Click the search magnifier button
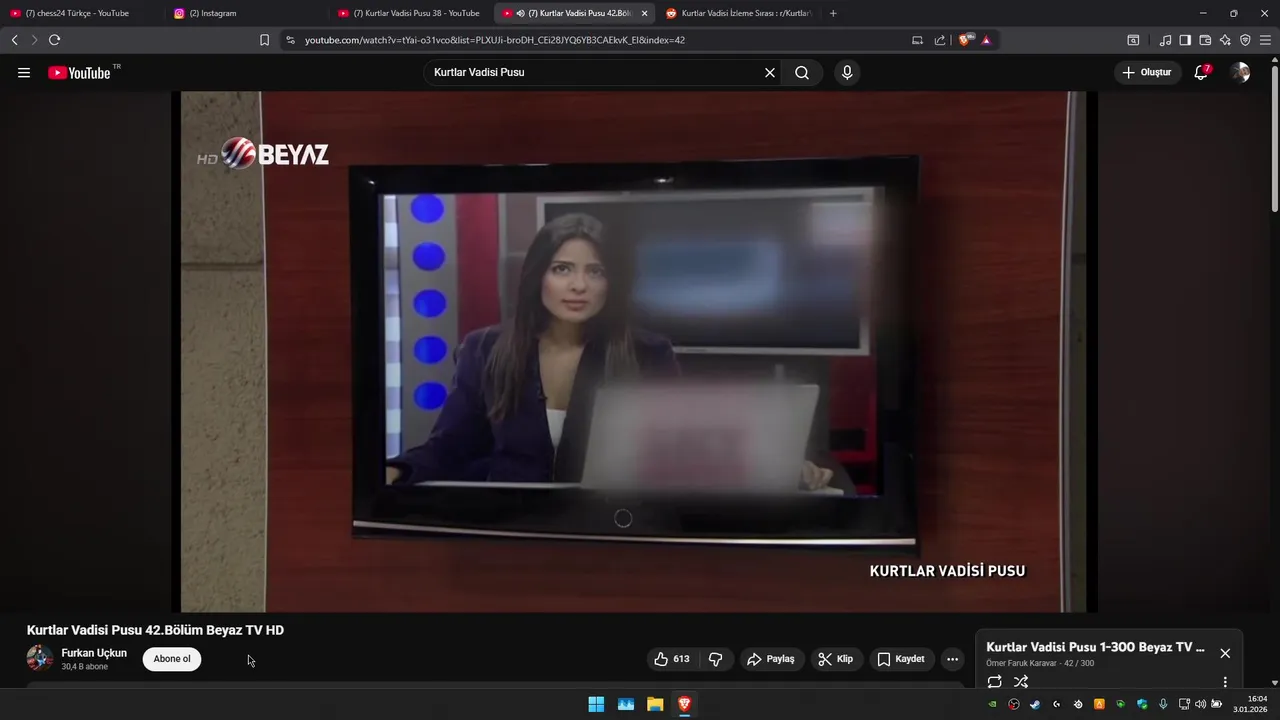This screenshot has width=1280, height=720. [x=802, y=73]
